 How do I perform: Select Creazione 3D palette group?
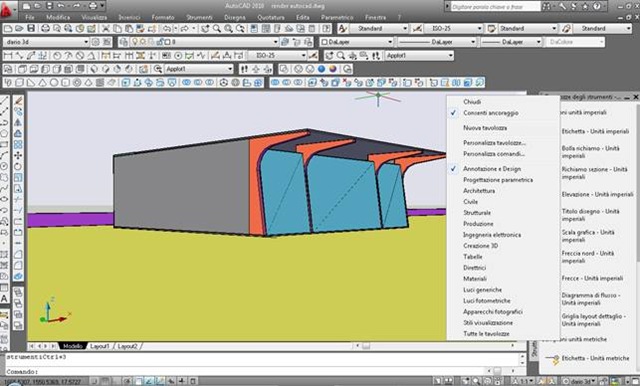coord(480,246)
